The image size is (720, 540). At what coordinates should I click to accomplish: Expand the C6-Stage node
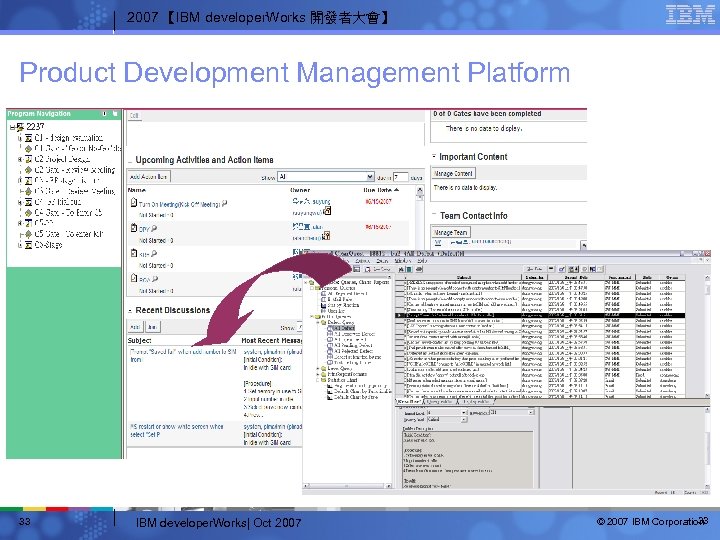pyautogui.click(x=20, y=245)
